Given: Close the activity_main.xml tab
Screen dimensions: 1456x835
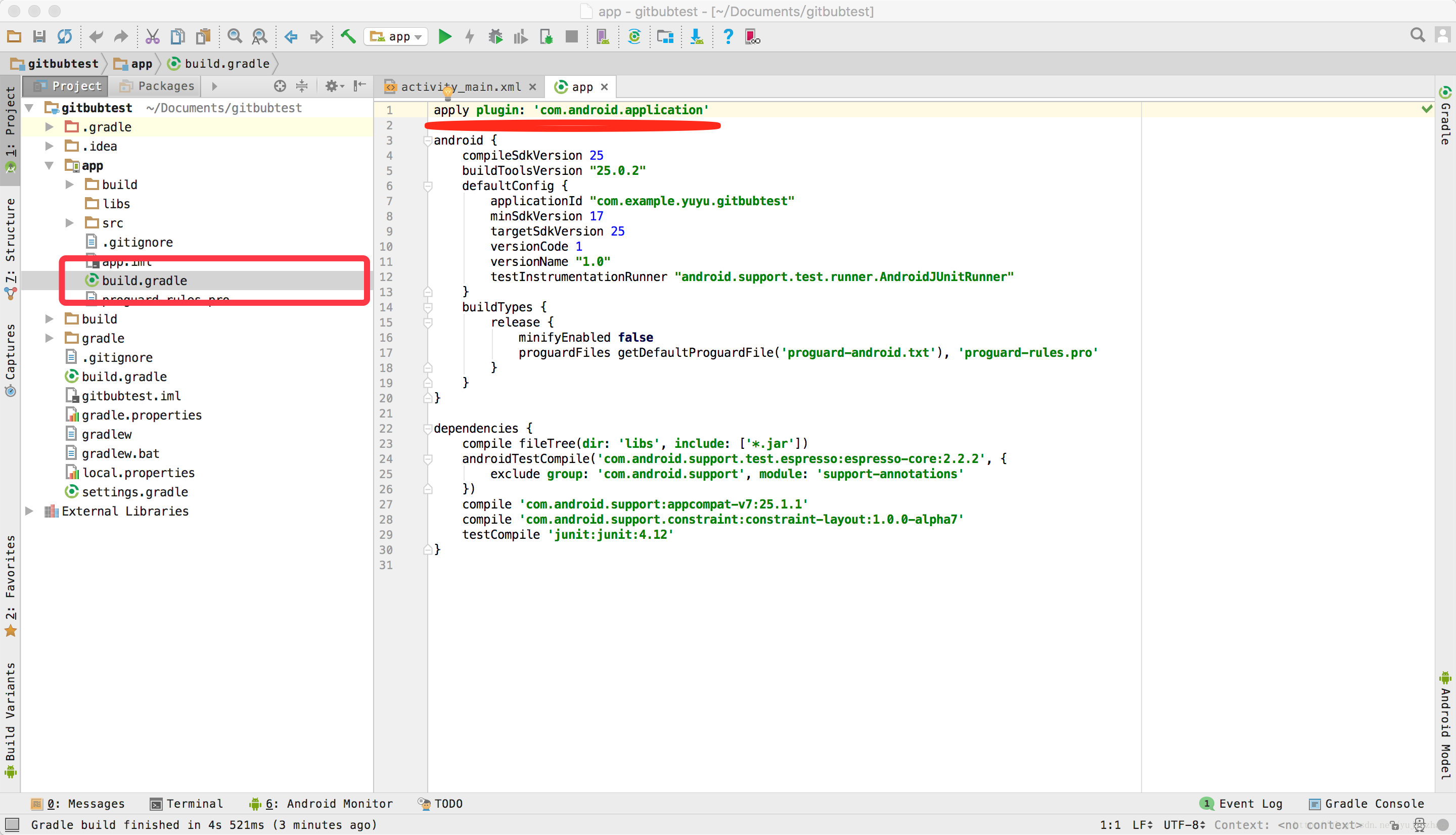Looking at the screenshot, I should pyautogui.click(x=533, y=87).
